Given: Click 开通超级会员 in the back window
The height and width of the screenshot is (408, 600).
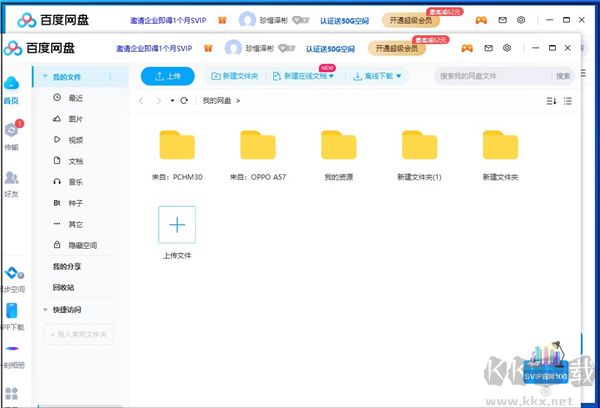Looking at the screenshot, I should 411,20.
